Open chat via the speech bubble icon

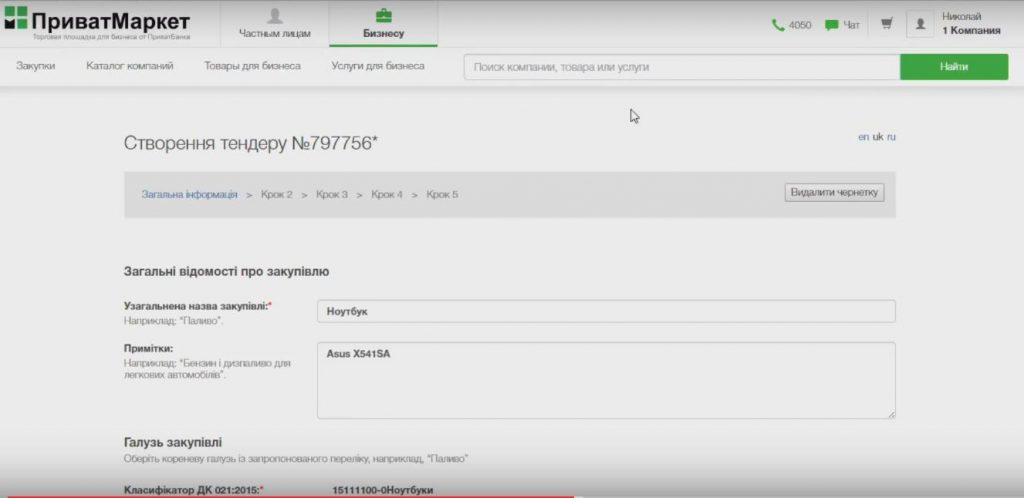(831, 25)
